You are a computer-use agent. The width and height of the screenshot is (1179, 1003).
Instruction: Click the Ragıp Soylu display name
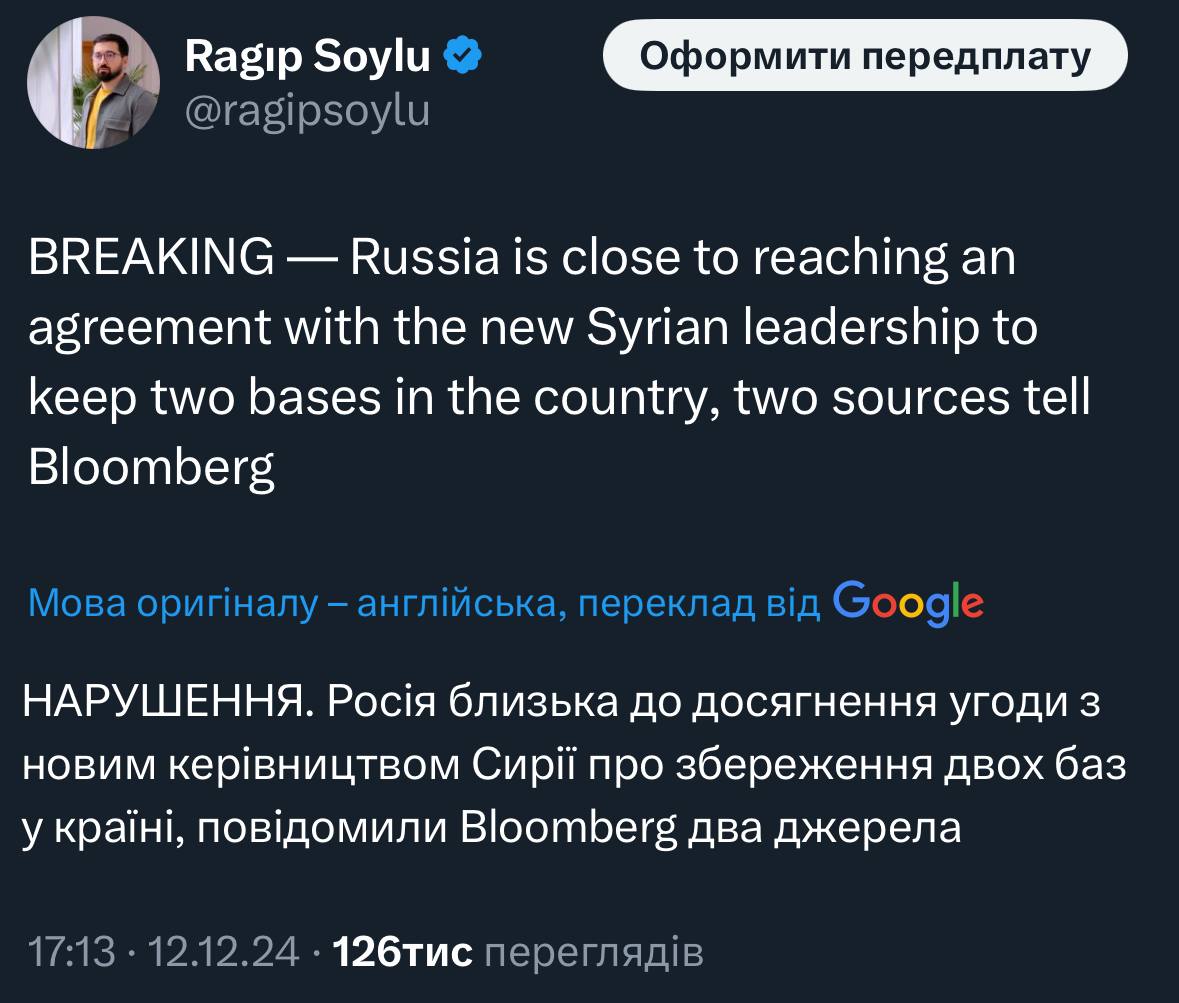(307, 58)
